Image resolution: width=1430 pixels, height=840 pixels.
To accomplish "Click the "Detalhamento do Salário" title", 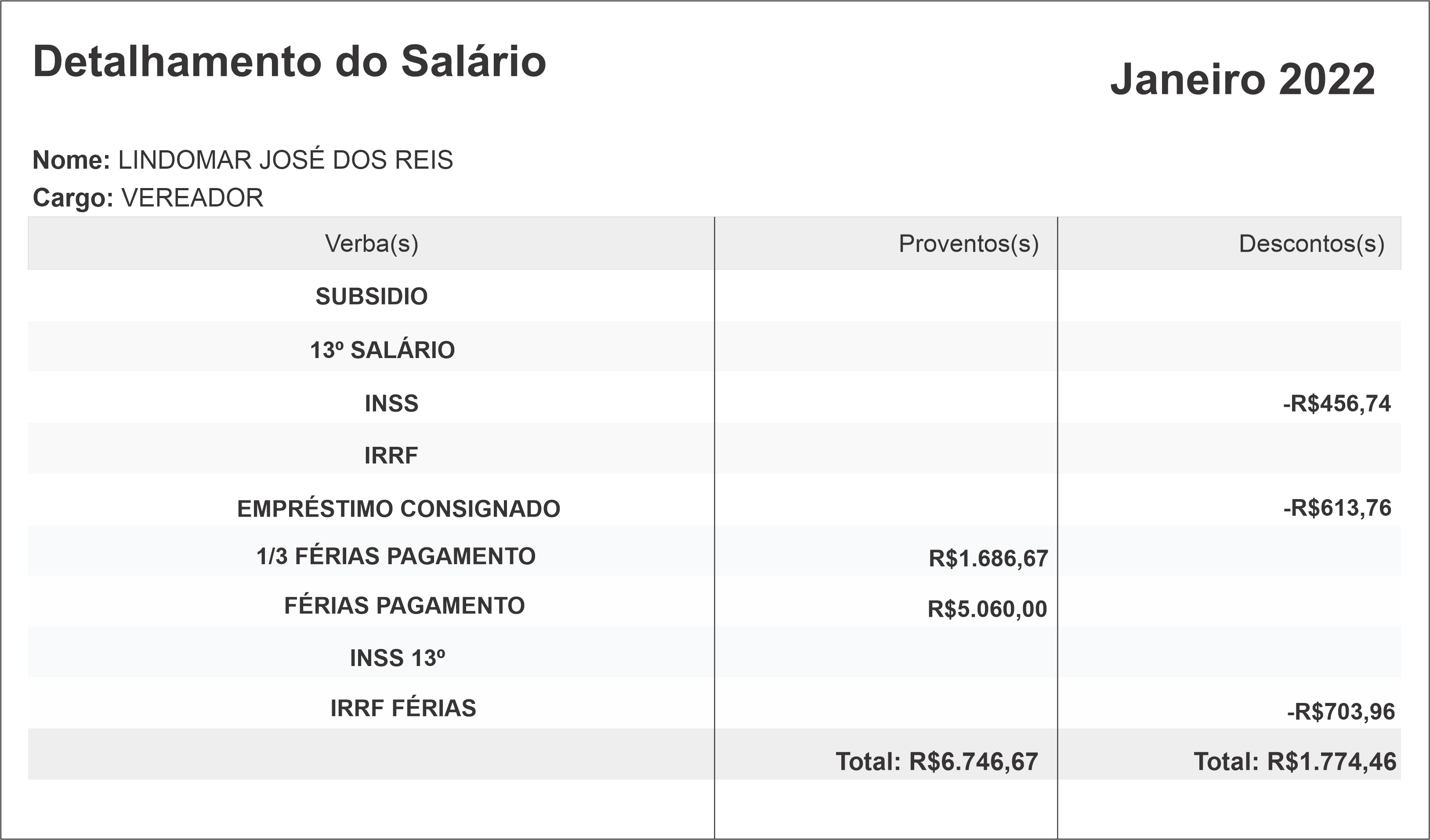I will [290, 62].
